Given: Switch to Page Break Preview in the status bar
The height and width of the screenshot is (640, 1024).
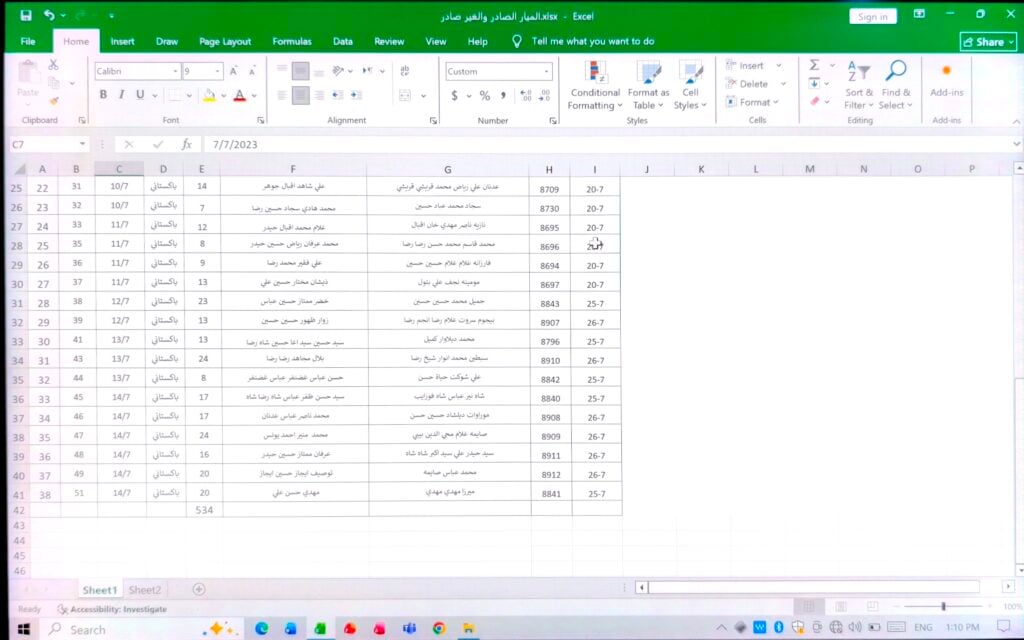Looking at the screenshot, I should (872, 607).
